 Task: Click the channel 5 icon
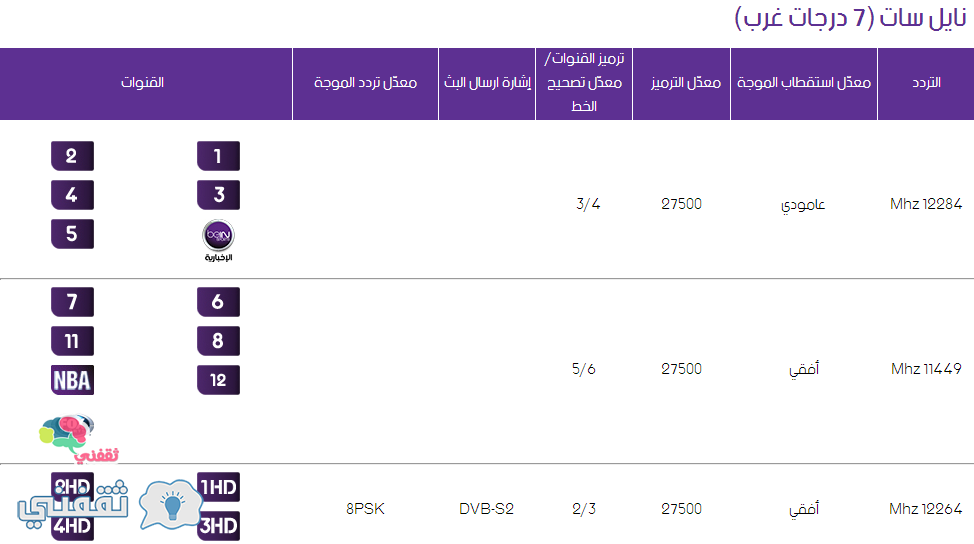(72, 234)
